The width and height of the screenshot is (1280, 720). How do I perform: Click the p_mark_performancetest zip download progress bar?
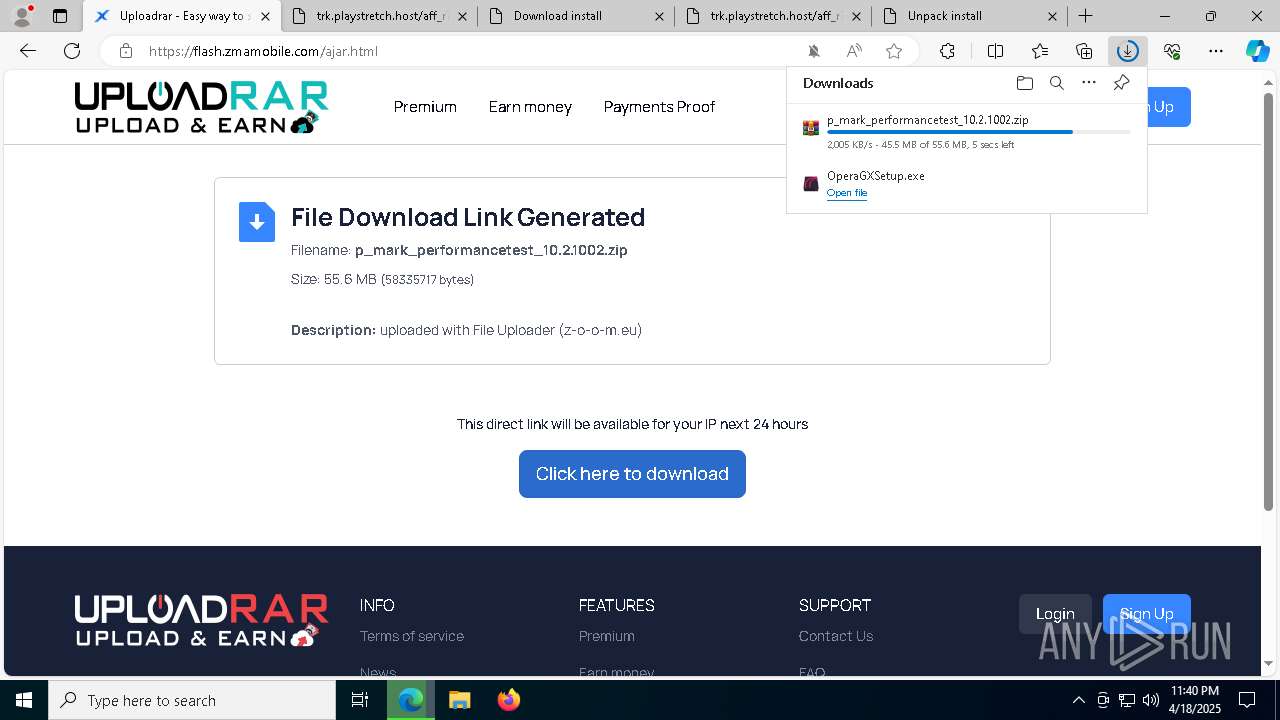tap(978, 132)
